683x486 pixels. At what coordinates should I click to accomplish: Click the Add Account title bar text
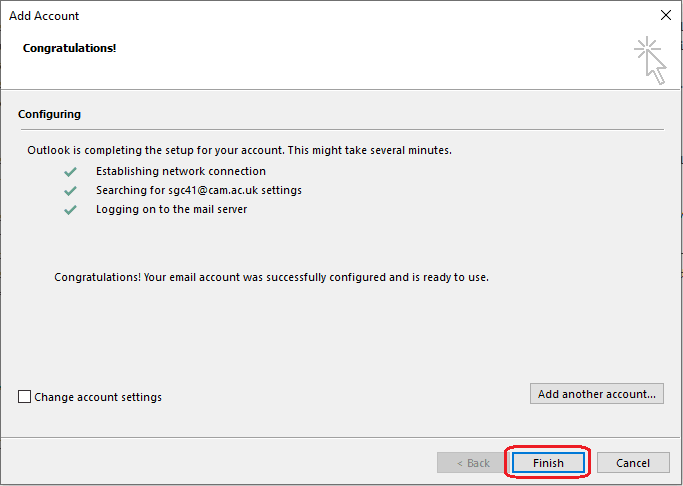pos(44,16)
